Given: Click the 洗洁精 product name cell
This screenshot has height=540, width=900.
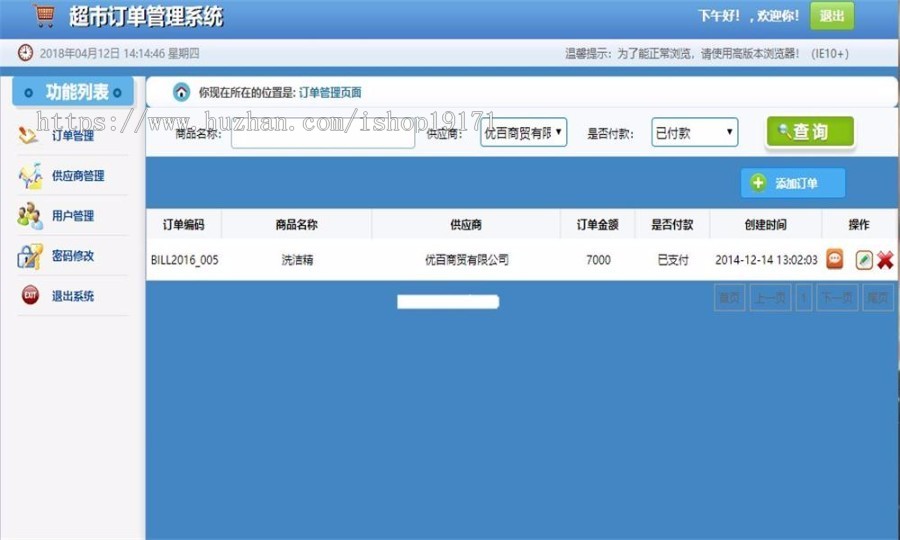Looking at the screenshot, I should [297, 260].
